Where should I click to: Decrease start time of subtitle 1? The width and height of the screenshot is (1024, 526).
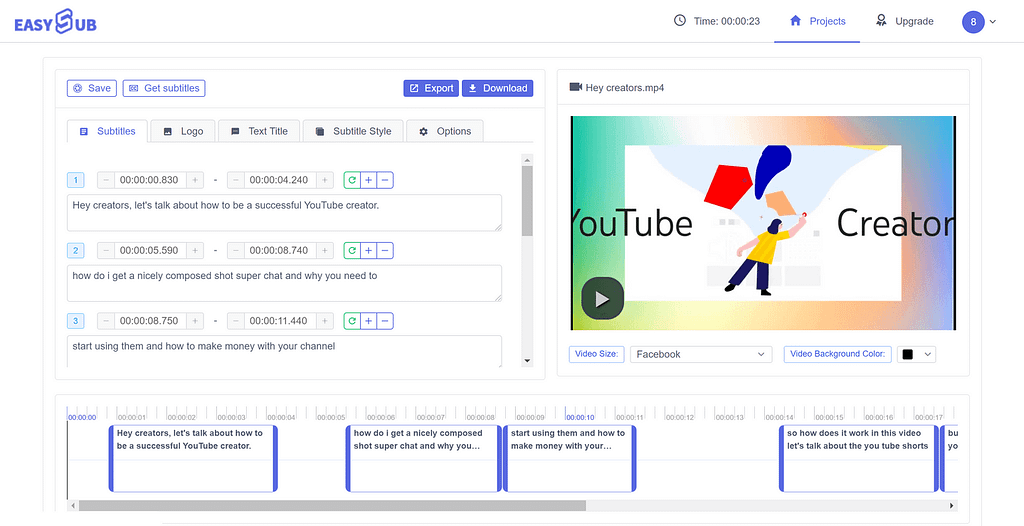106,180
